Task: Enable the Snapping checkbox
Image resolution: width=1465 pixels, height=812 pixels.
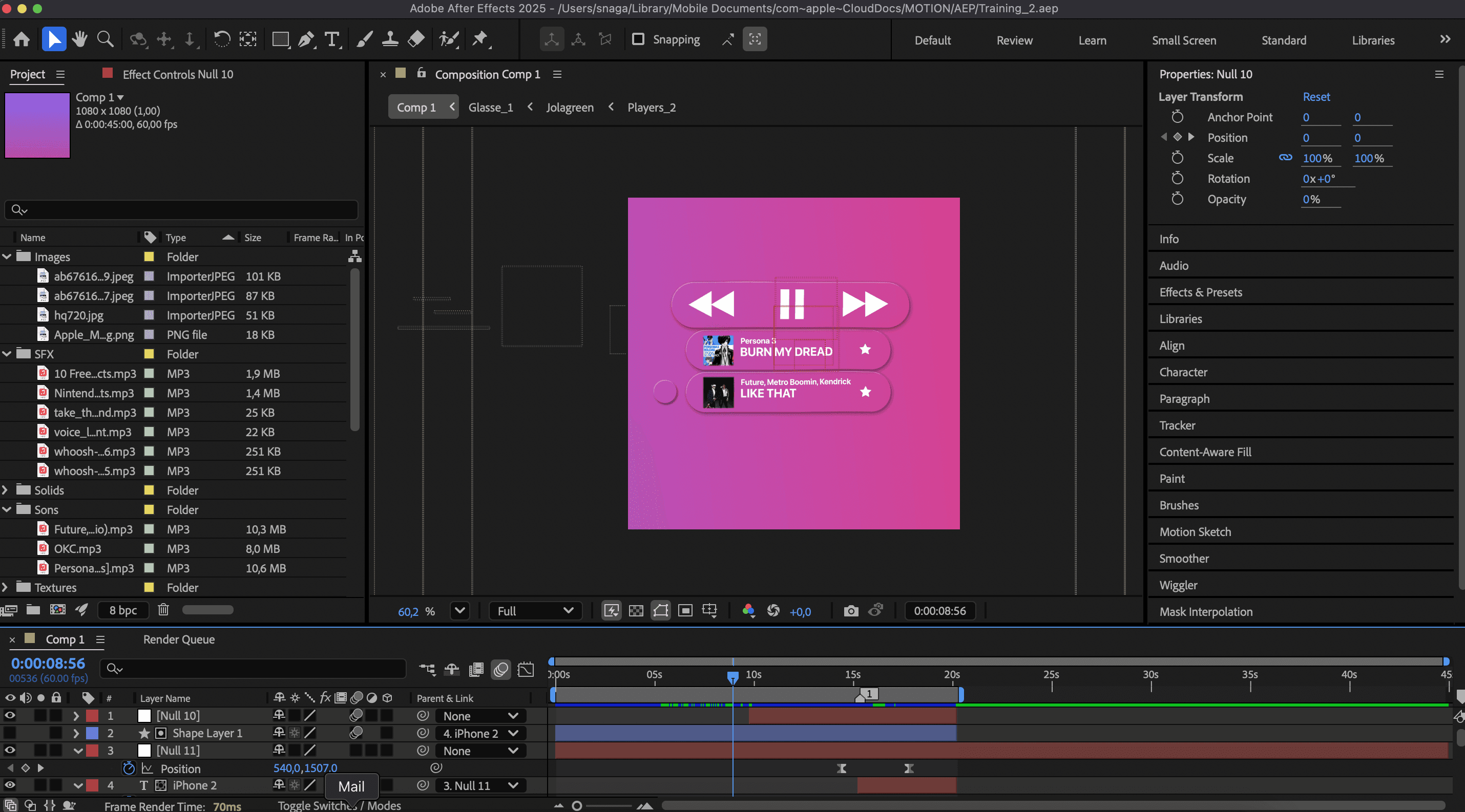Action: click(638, 39)
